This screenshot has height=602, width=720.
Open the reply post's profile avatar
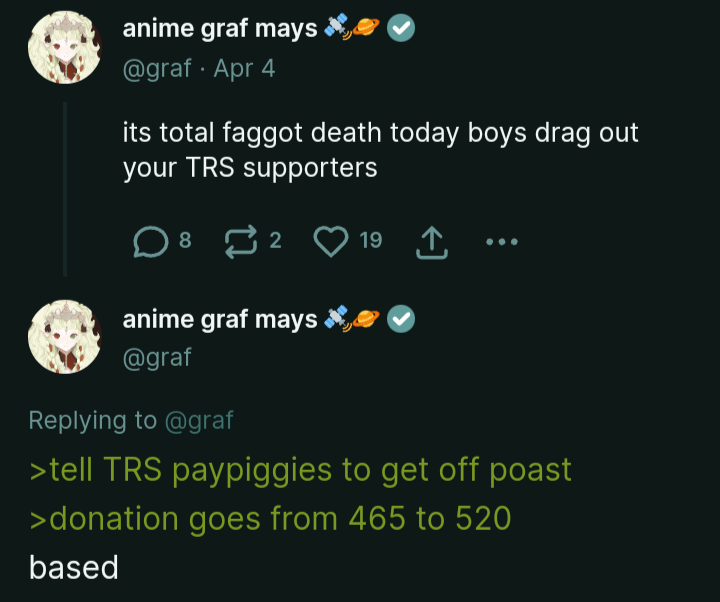(x=65, y=337)
